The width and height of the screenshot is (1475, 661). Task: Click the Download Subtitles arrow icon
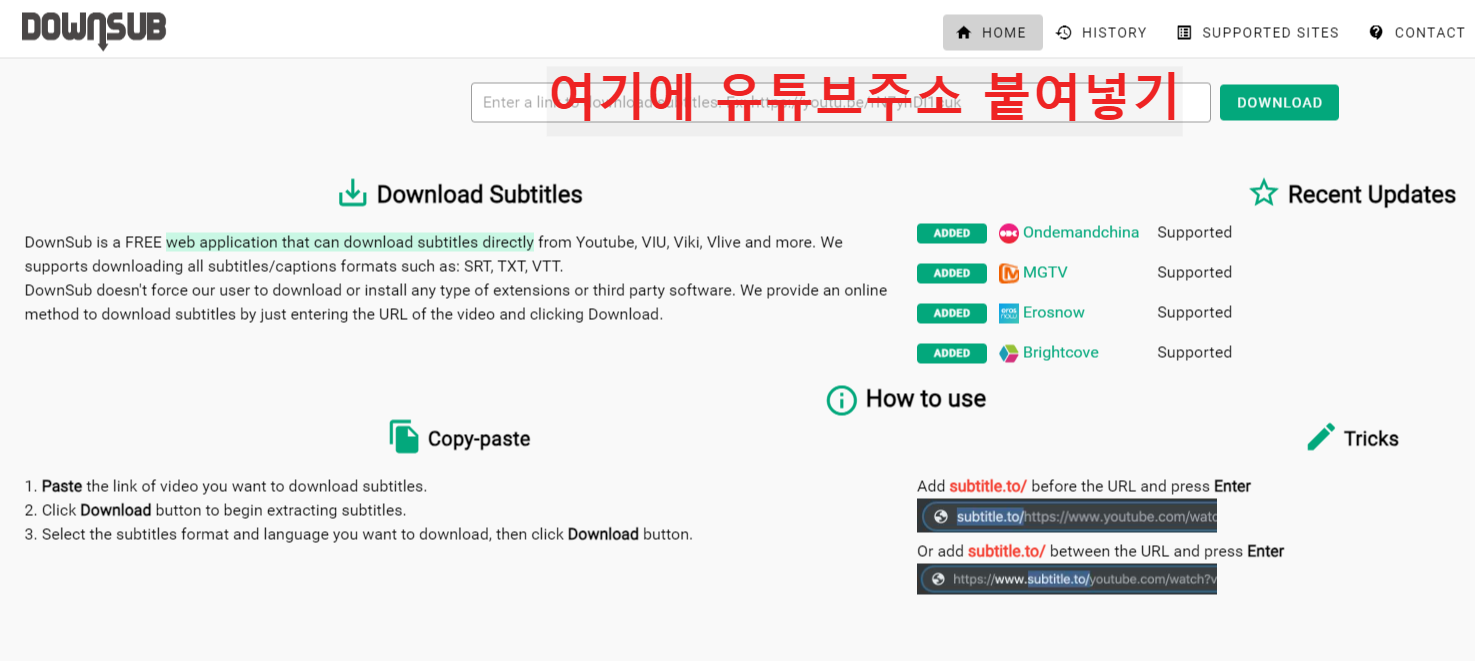(x=353, y=193)
